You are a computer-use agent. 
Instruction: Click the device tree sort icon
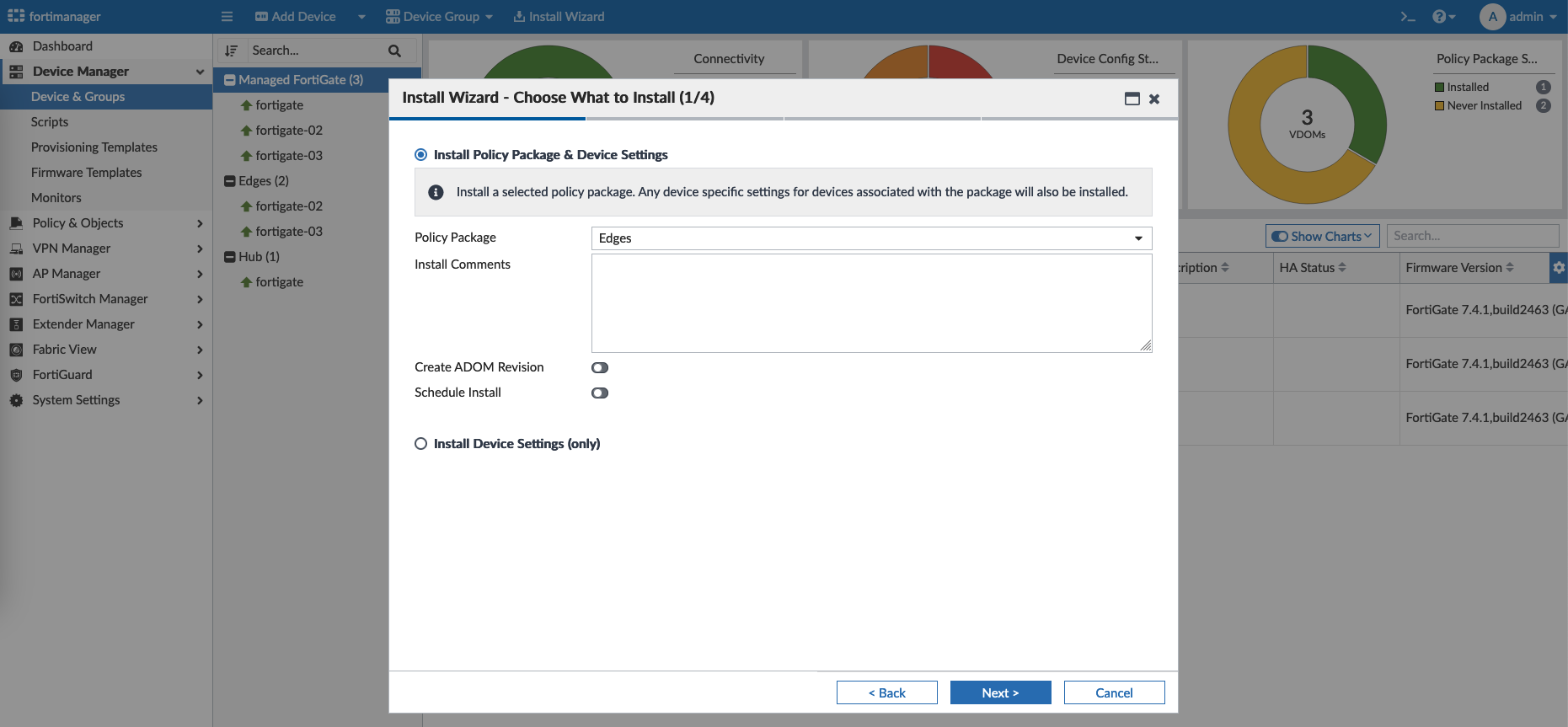[x=232, y=51]
